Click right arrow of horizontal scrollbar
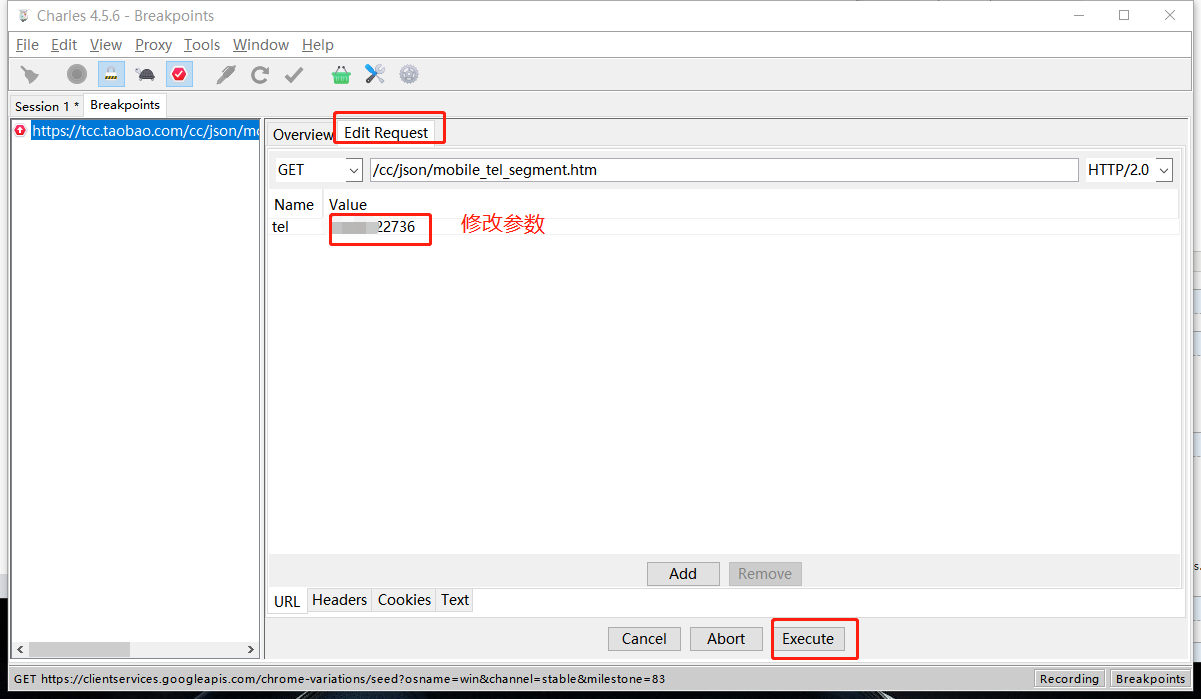Image resolution: width=1201 pixels, height=699 pixels. coord(251,649)
